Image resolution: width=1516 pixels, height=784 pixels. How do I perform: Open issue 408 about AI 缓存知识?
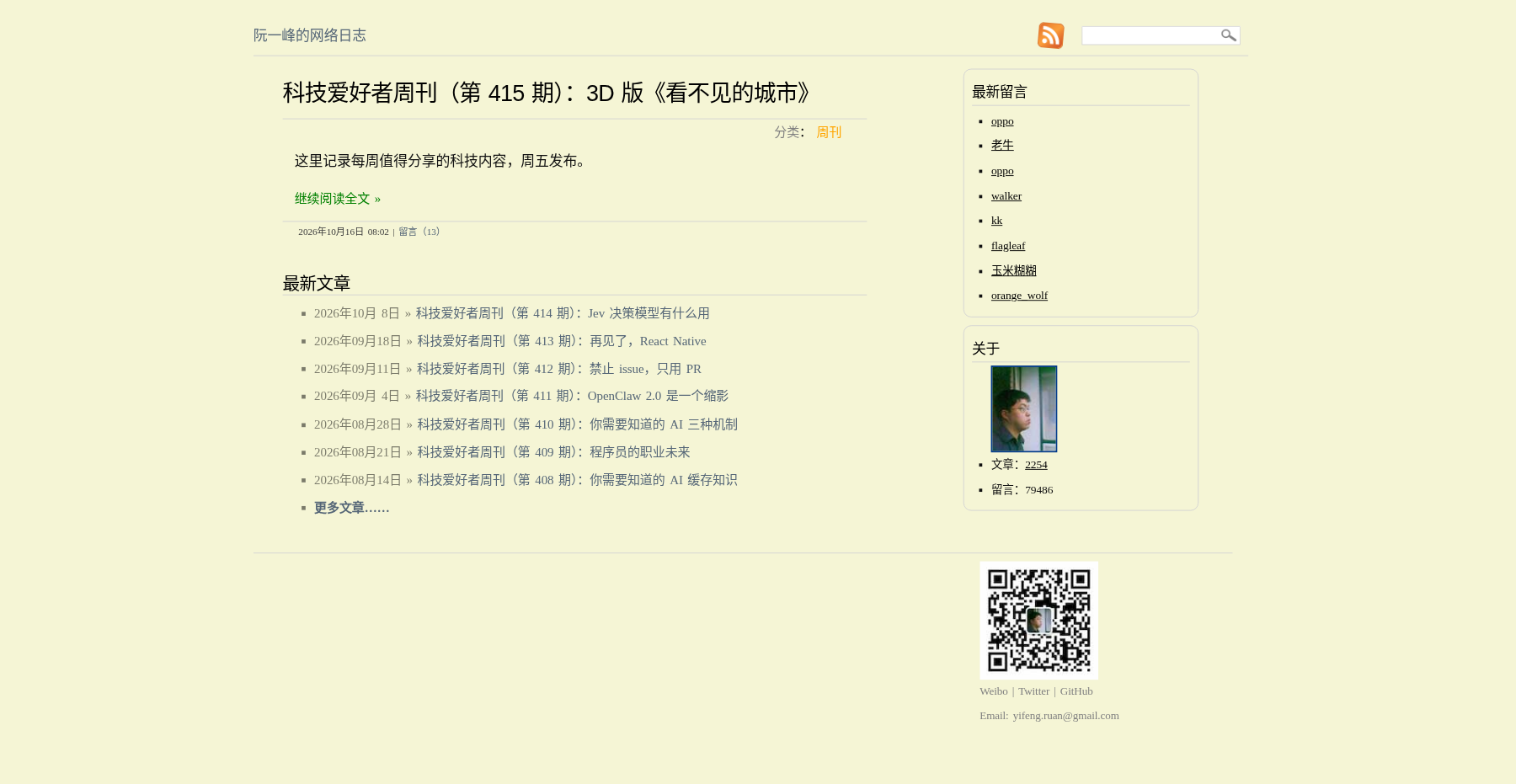pyautogui.click(x=578, y=480)
